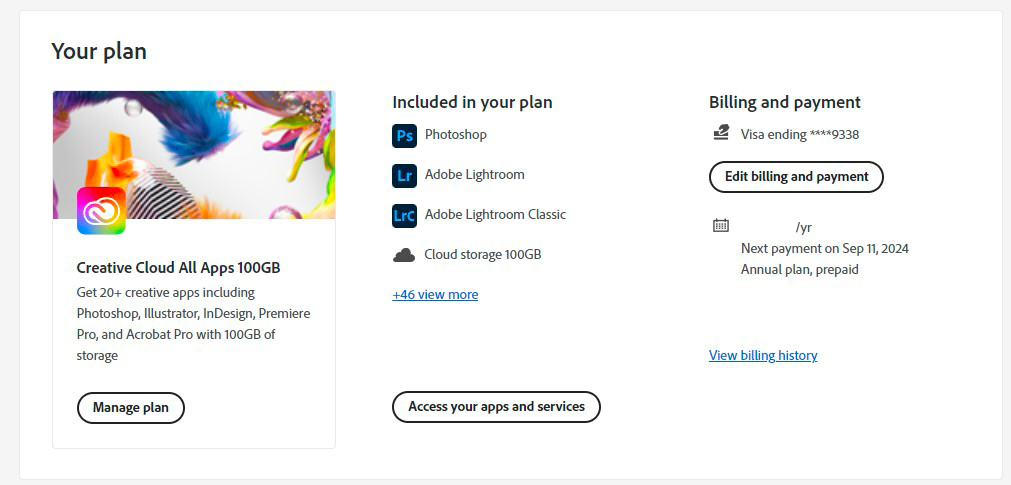Click Edit billing and payment button
Viewport: 1011px width, 485px height.
pos(796,177)
